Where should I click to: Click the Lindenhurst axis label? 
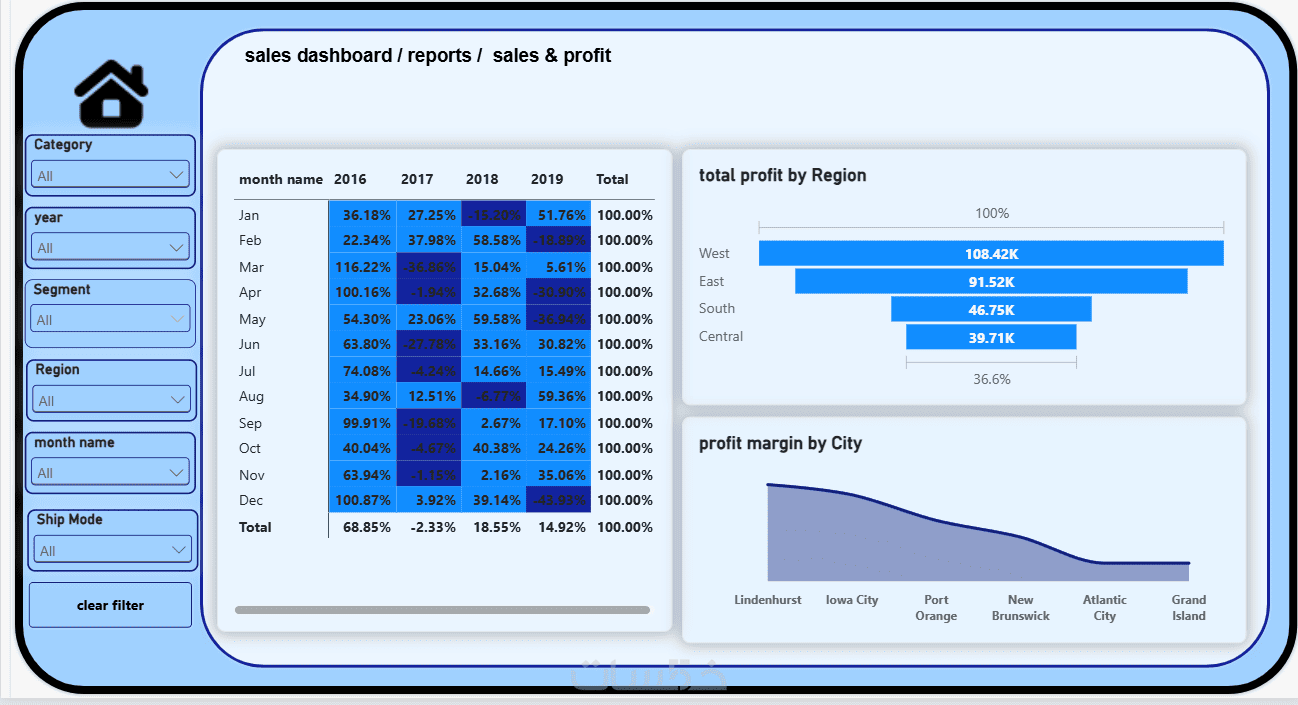pyautogui.click(x=768, y=600)
